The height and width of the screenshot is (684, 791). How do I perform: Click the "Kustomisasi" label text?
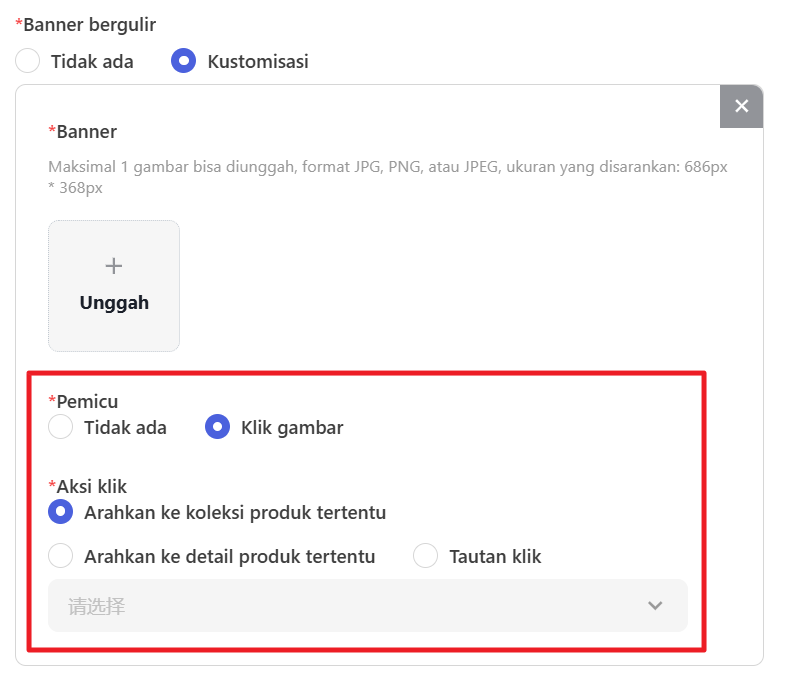click(258, 61)
